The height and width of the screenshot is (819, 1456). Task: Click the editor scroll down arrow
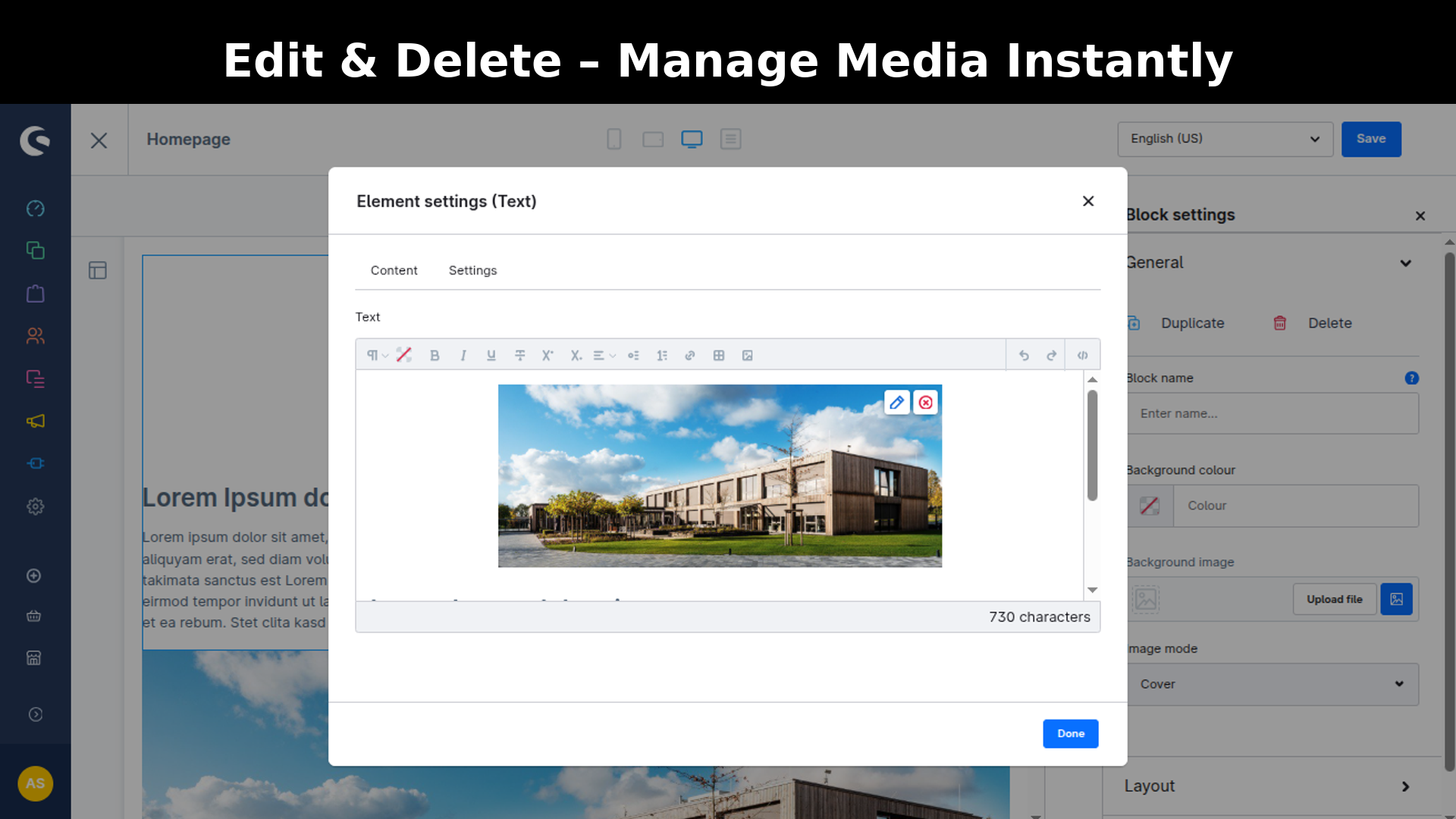[x=1092, y=589]
